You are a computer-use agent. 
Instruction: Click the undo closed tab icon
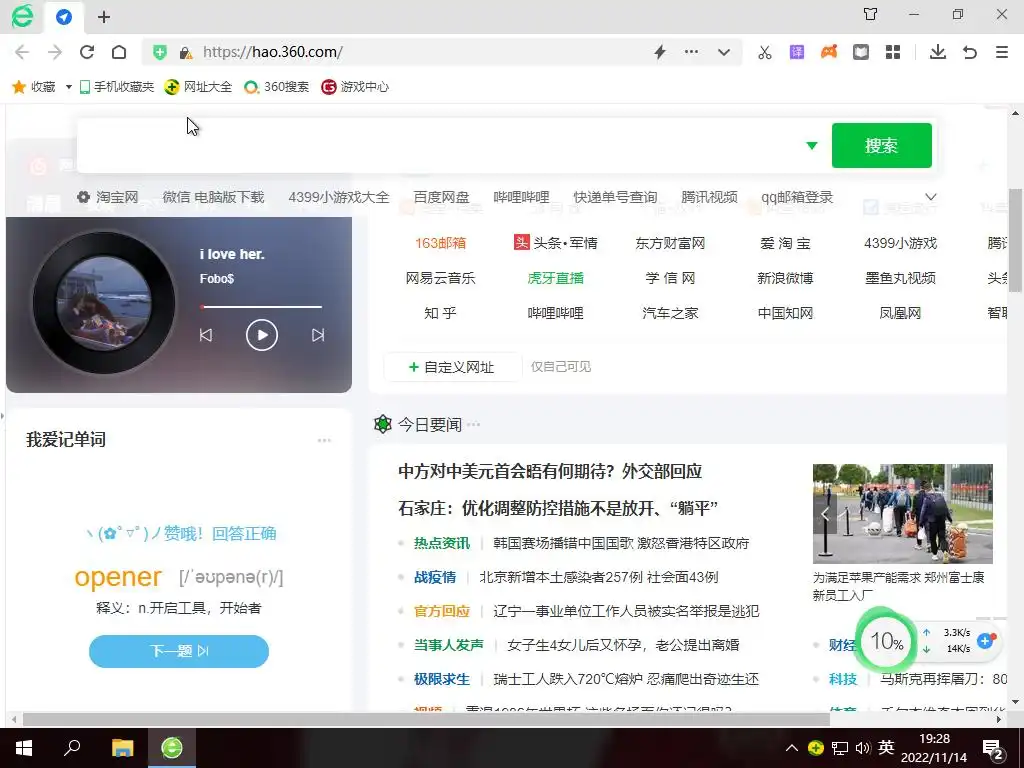tap(970, 52)
